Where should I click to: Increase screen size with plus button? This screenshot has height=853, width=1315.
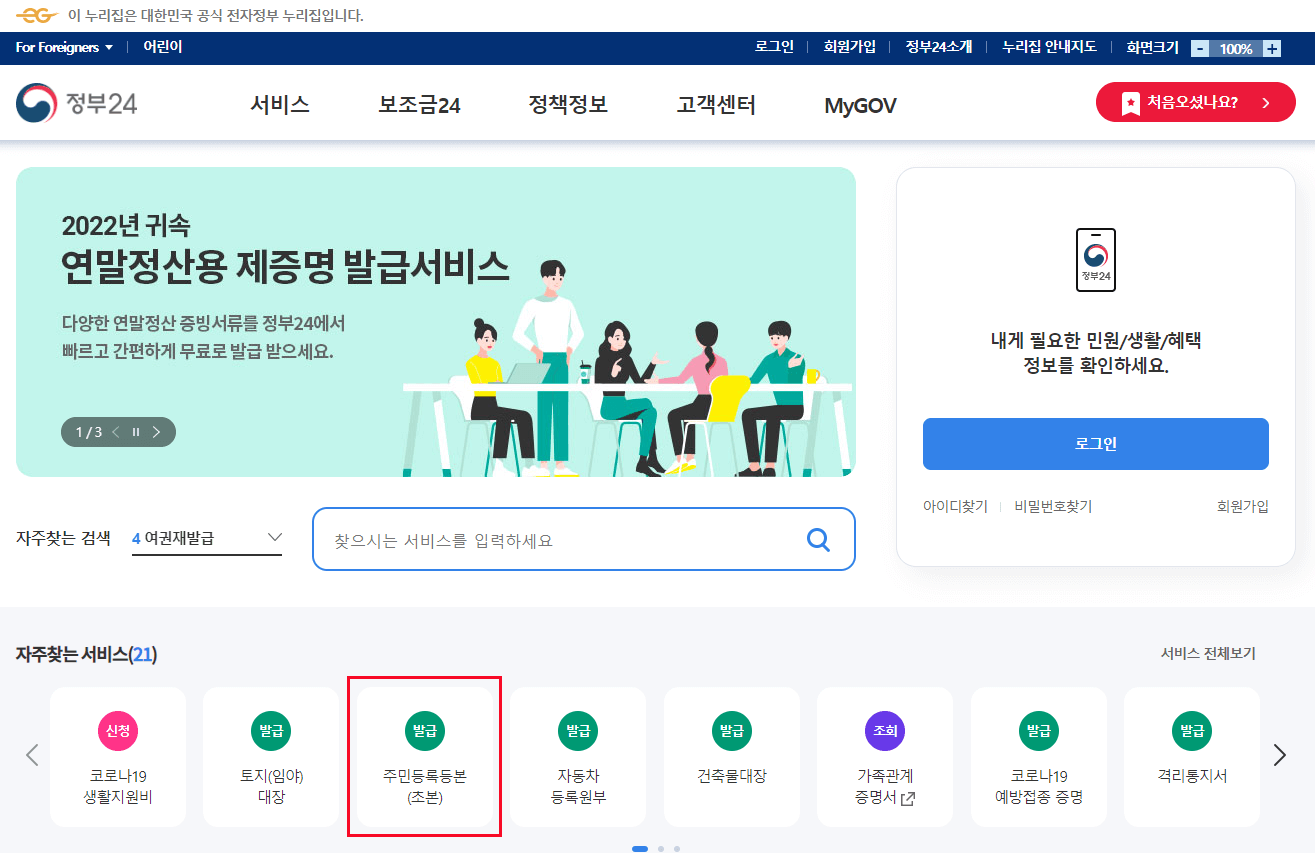point(1271,48)
